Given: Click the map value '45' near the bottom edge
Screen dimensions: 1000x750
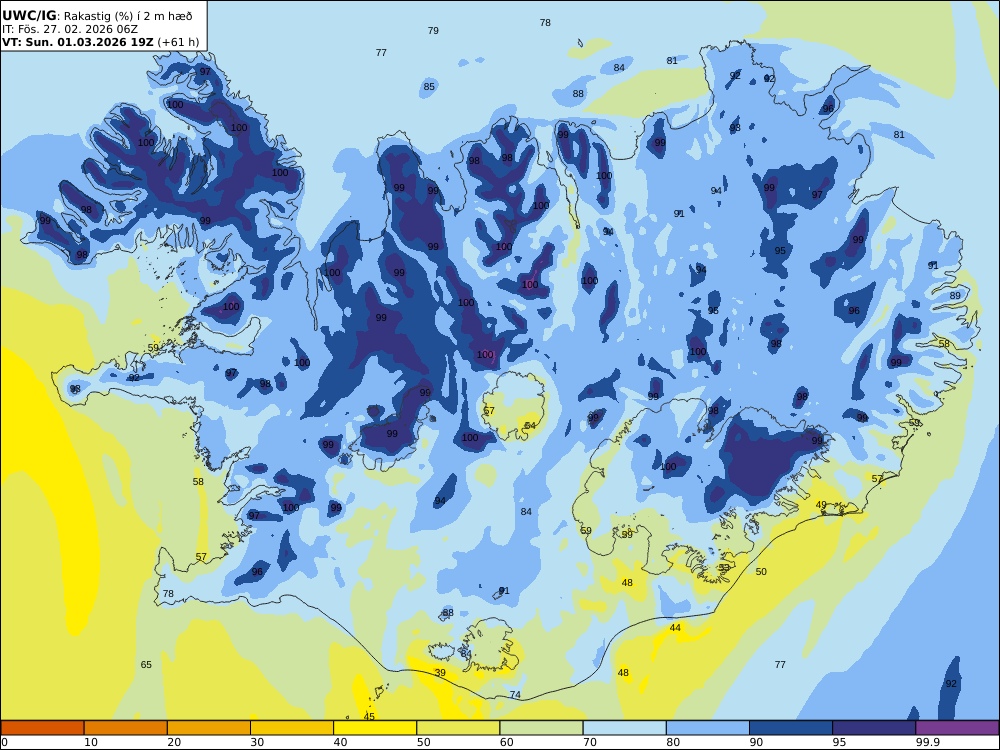Looking at the screenshot, I should 369,717.
